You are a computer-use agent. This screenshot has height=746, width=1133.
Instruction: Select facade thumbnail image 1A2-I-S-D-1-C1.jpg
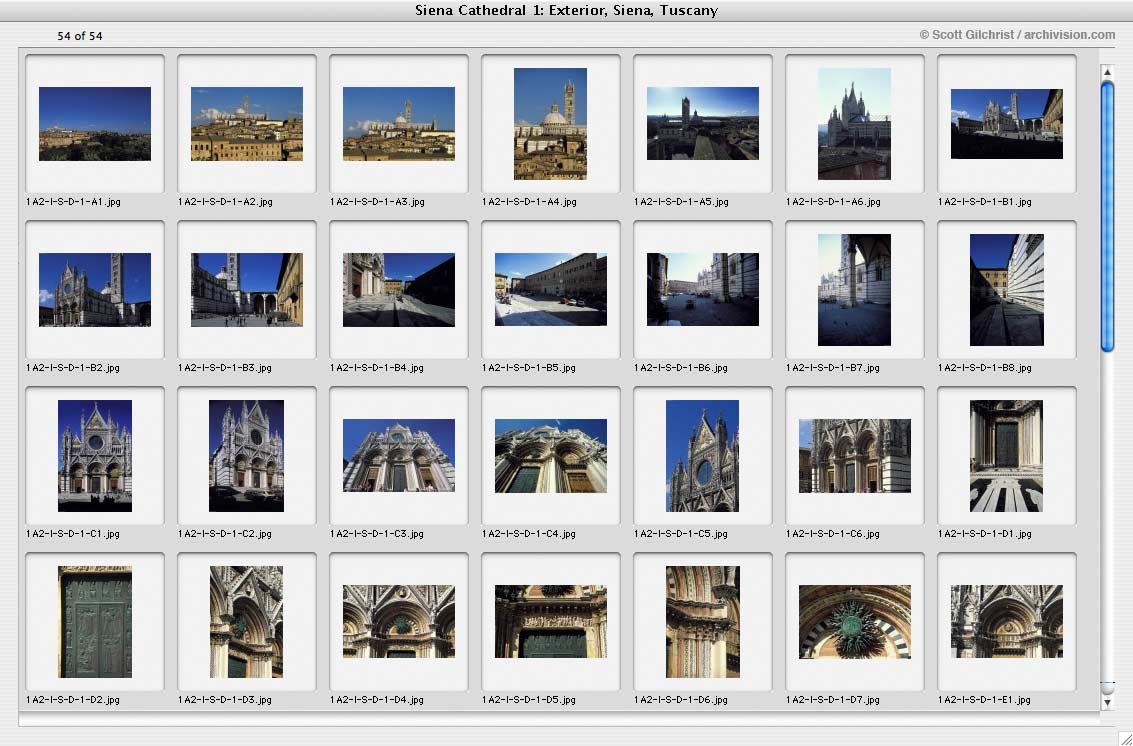(x=95, y=456)
